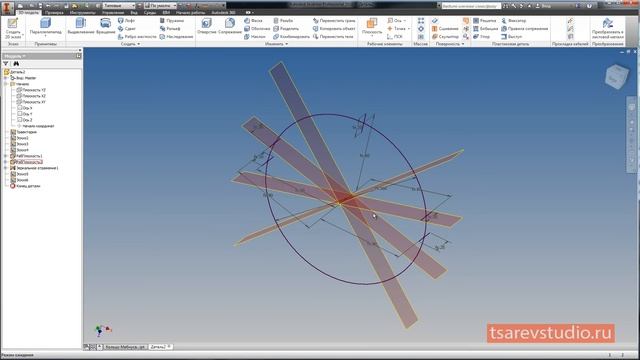Image resolution: width=640 pixels, height=360 pixels.
Task: Select the Copy Object (Копировать объект) tool
Action: coord(334,29)
